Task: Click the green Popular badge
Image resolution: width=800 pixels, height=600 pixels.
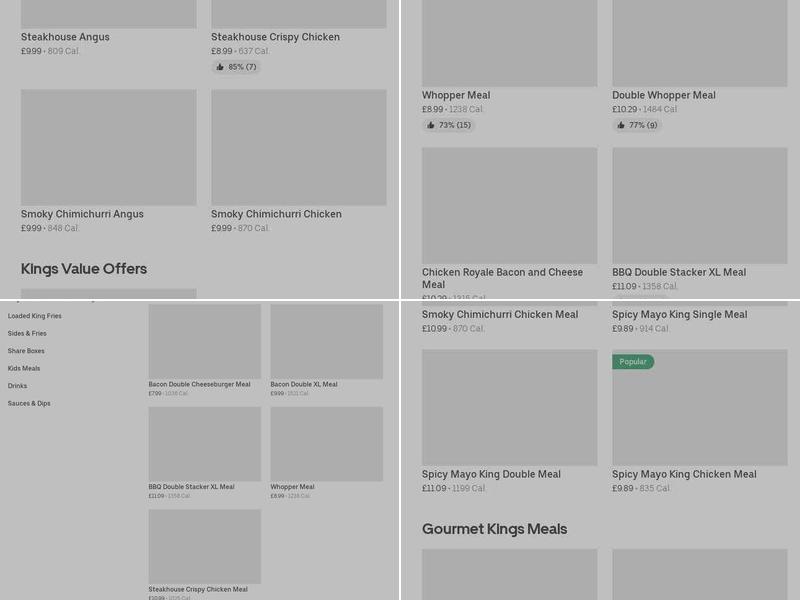Action: click(x=633, y=361)
